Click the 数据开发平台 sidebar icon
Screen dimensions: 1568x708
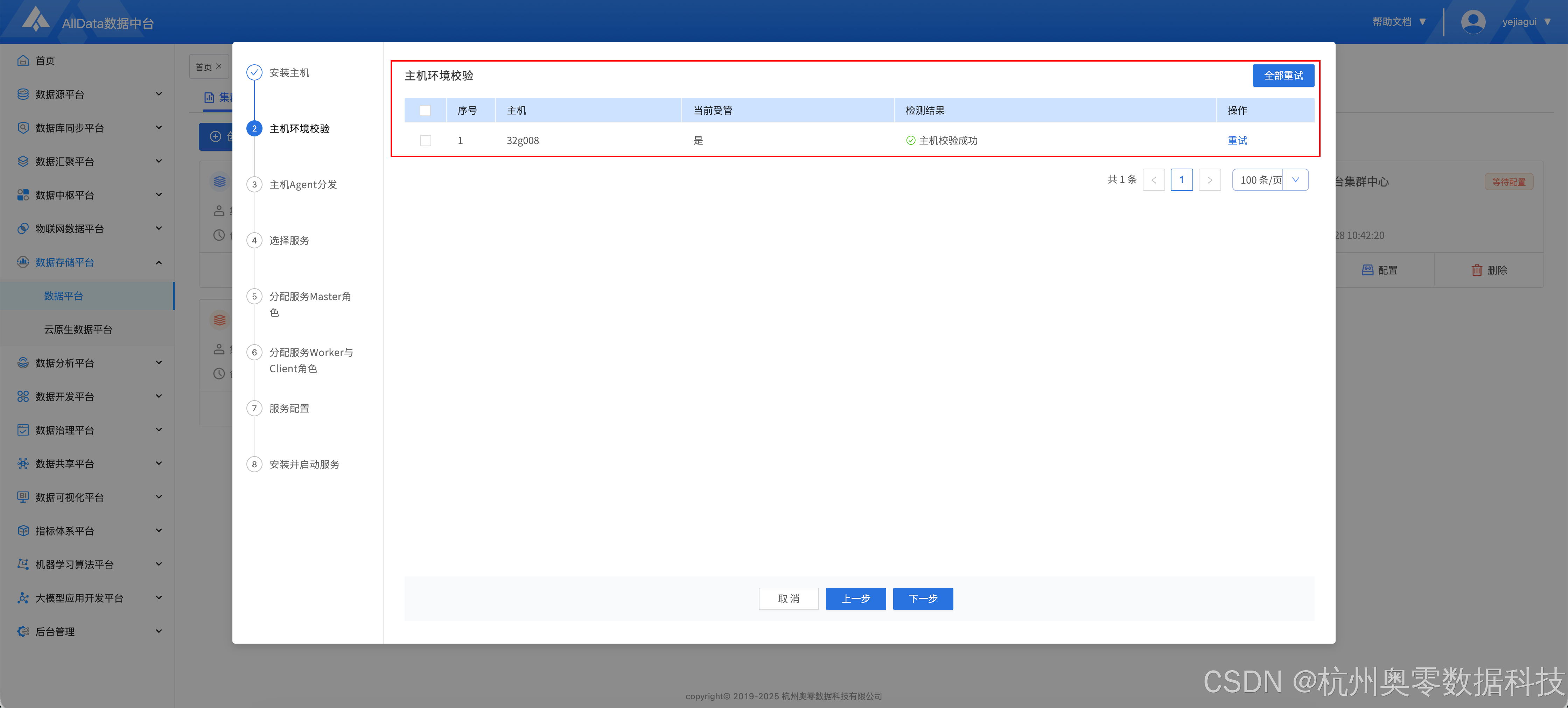[x=23, y=397]
